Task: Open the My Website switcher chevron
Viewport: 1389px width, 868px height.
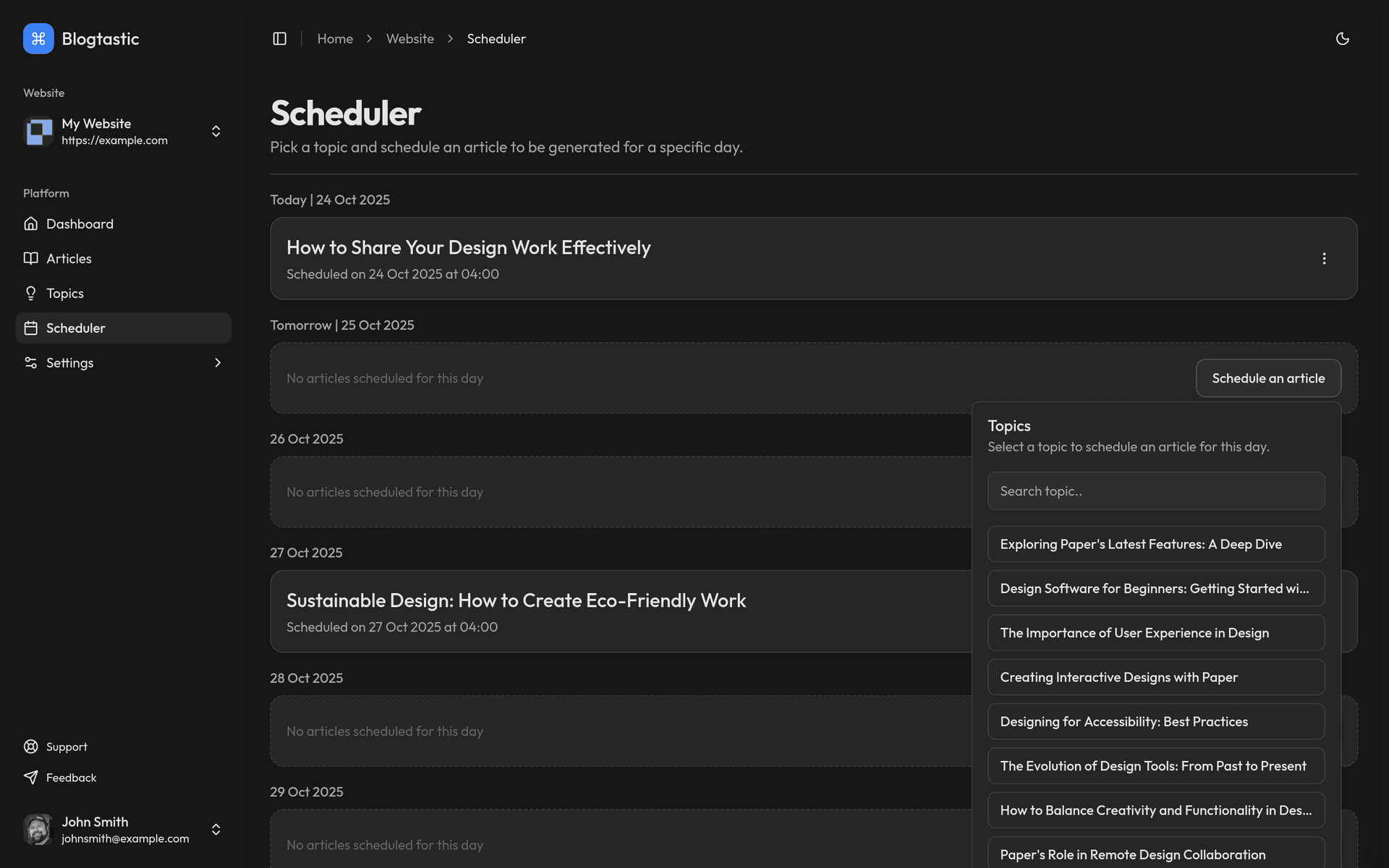Action: [216, 132]
